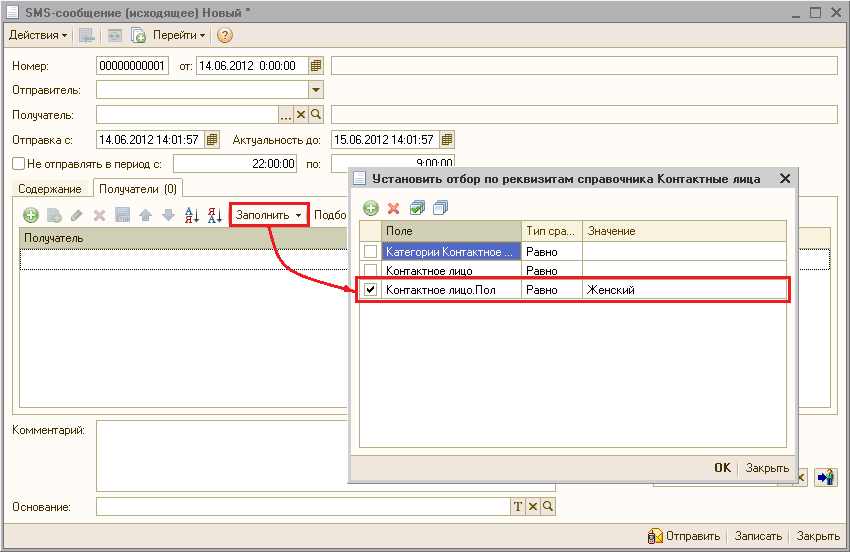Toggle the Не отправлять в период checkbox
850x552 pixels.
18,163
